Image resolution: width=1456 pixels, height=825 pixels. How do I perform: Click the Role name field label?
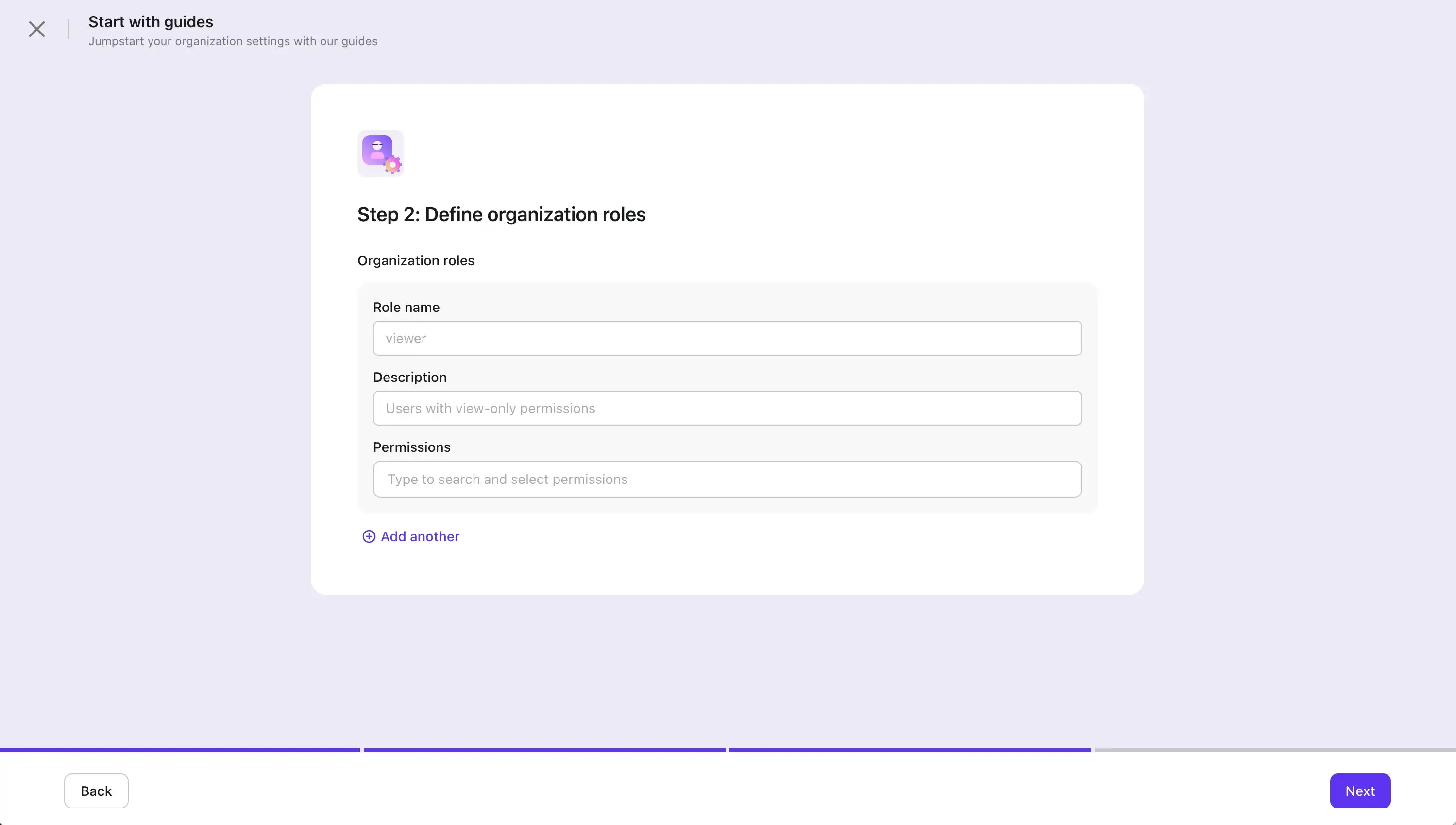(x=406, y=307)
